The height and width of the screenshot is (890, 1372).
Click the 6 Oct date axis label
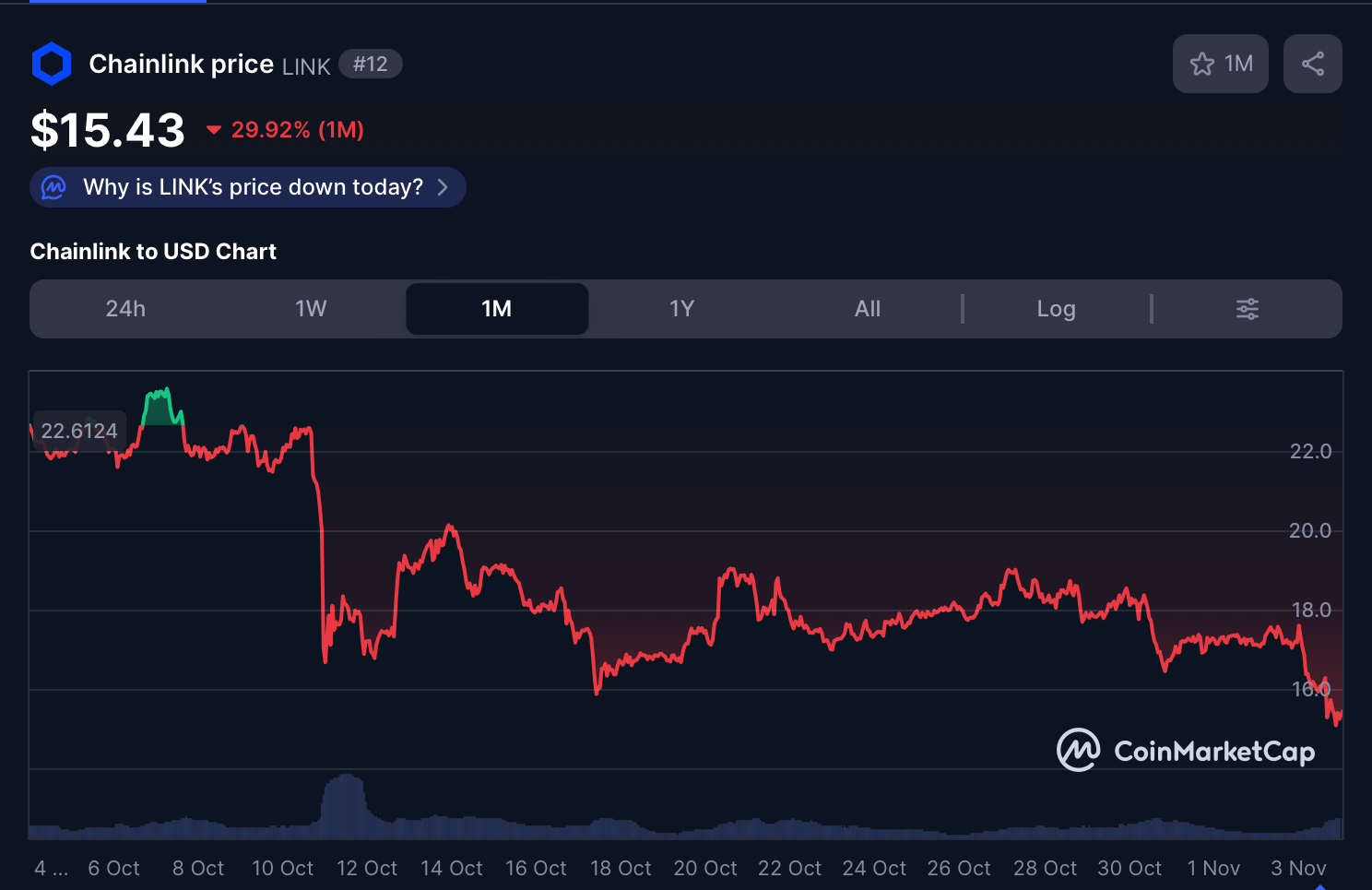point(114,869)
